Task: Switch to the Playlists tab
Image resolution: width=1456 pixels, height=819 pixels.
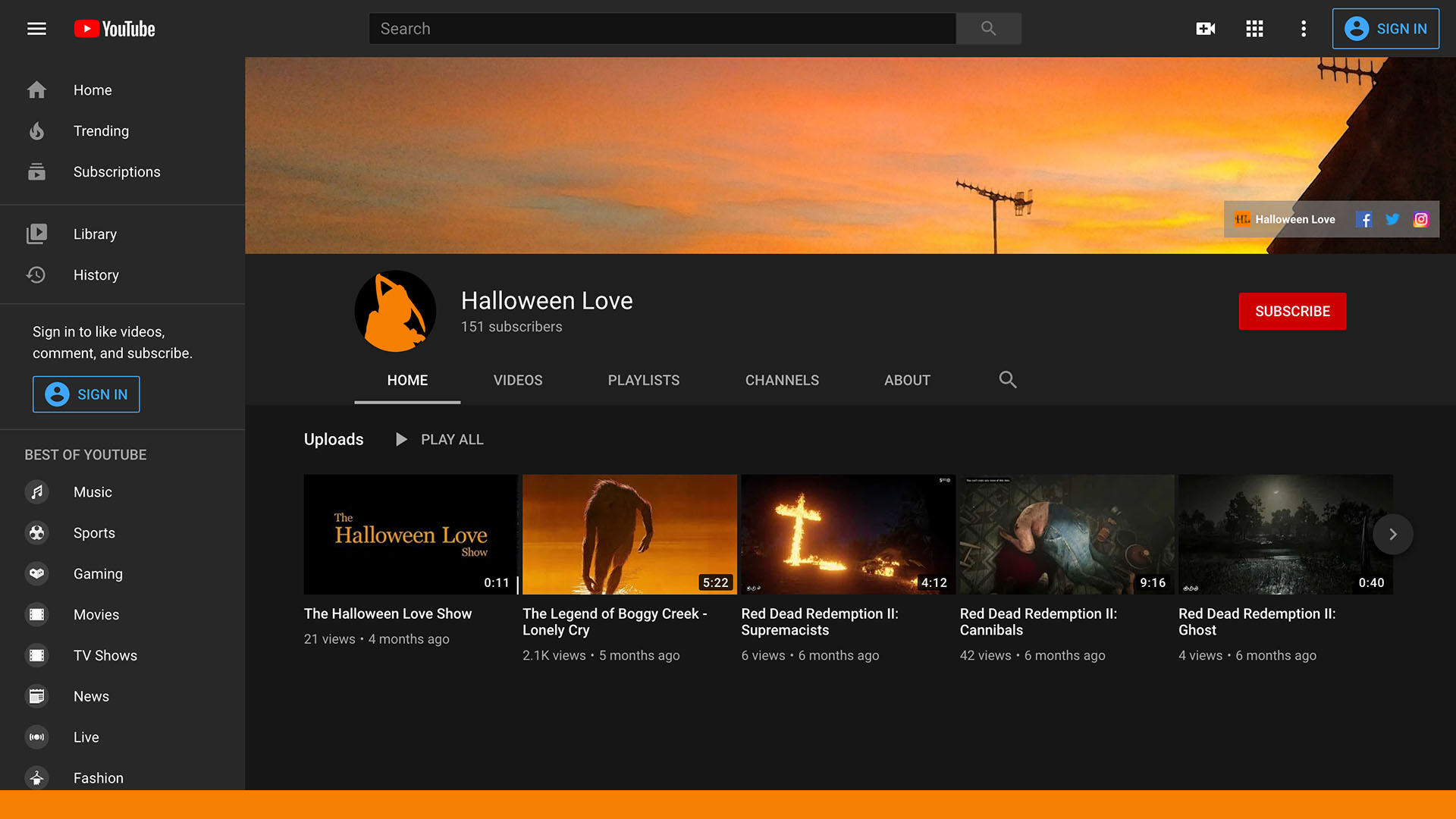Action: [644, 381]
